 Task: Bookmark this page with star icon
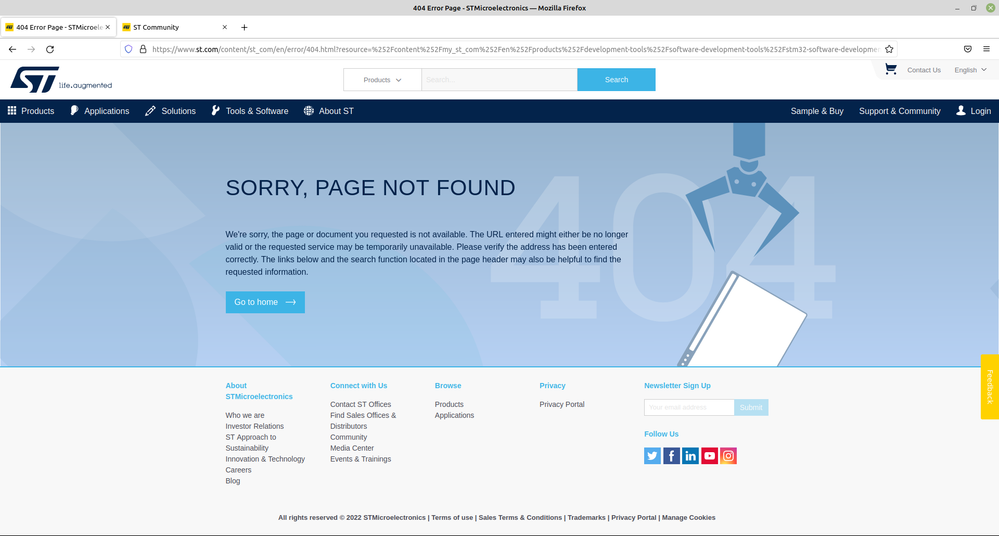[x=889, y=49]
